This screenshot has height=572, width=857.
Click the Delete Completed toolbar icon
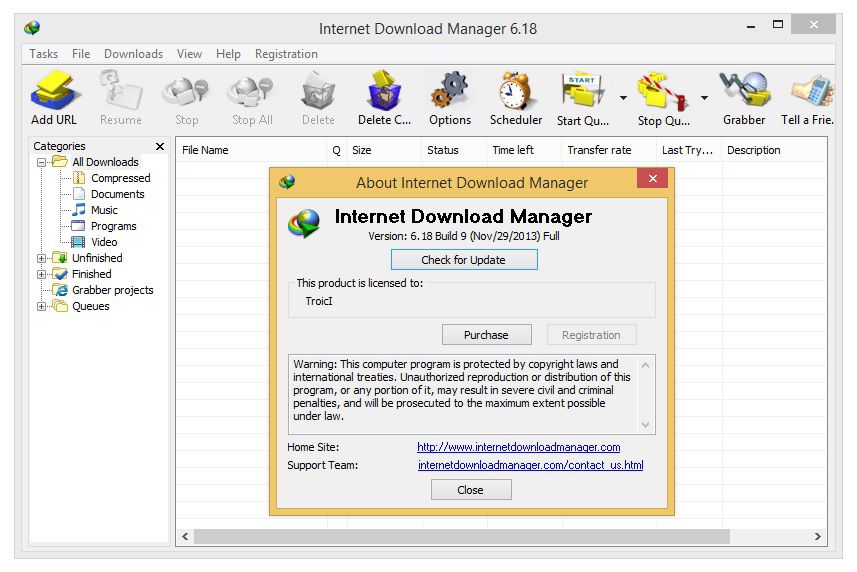pos(384,91)
